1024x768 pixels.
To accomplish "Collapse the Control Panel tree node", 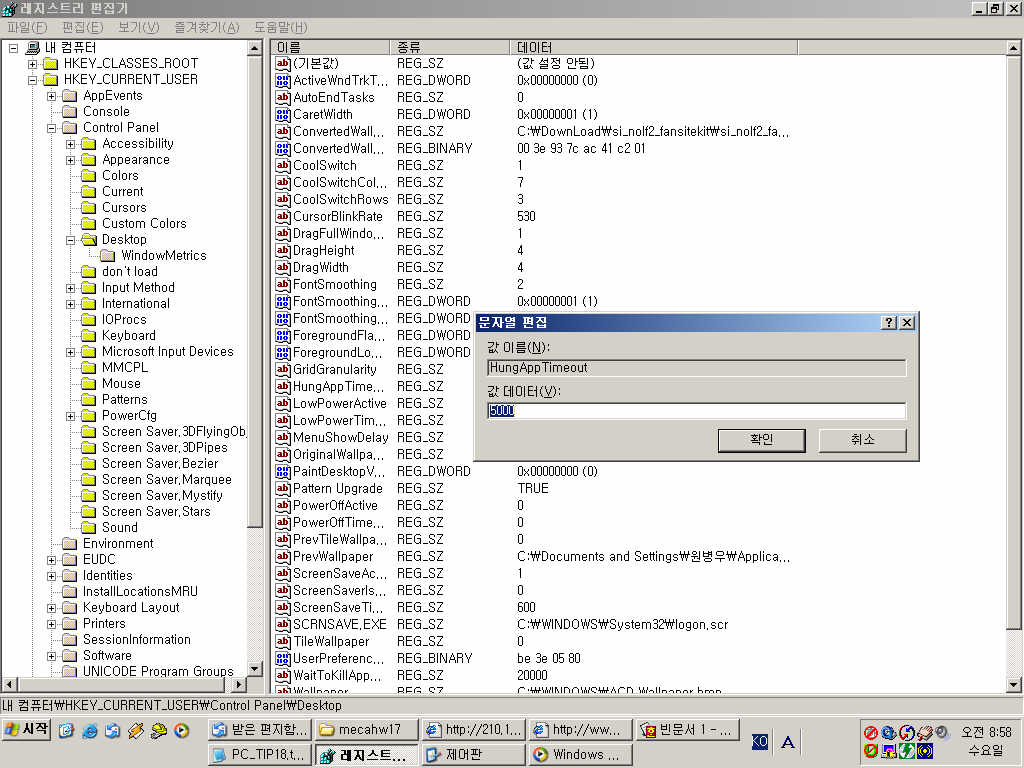I will tap(52, 128).
